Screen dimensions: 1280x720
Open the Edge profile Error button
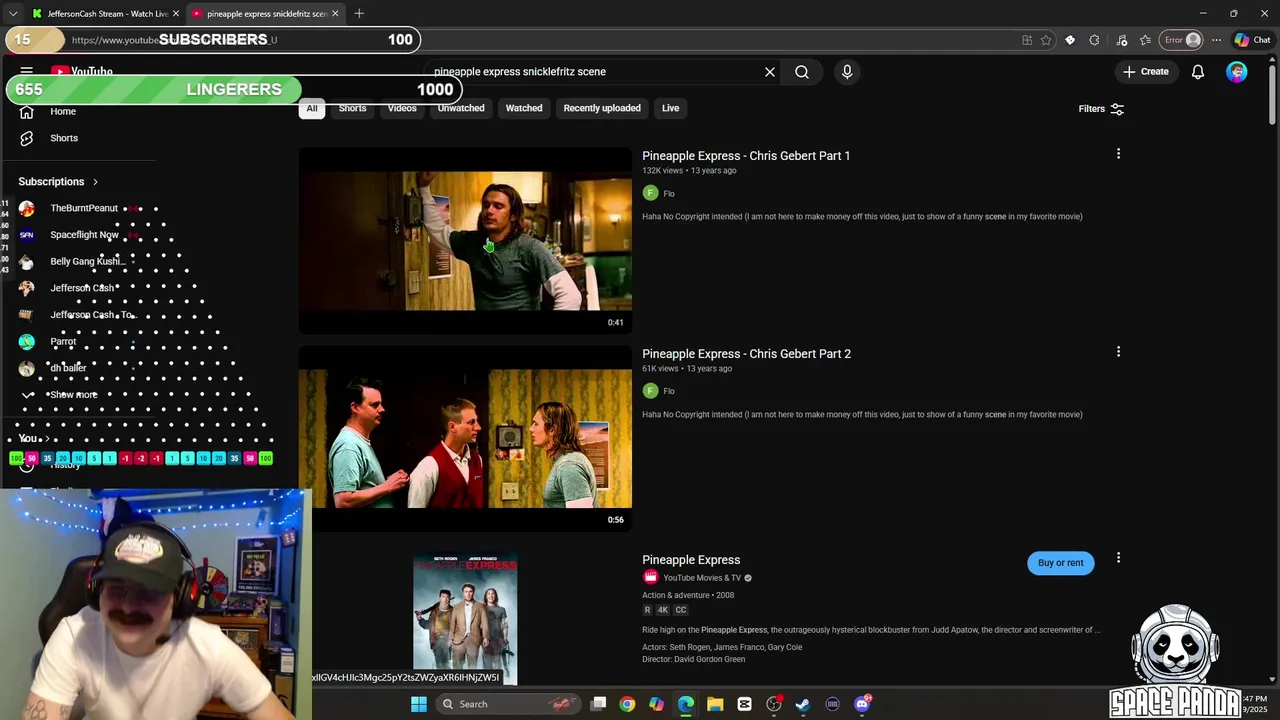click(1181, 40)
